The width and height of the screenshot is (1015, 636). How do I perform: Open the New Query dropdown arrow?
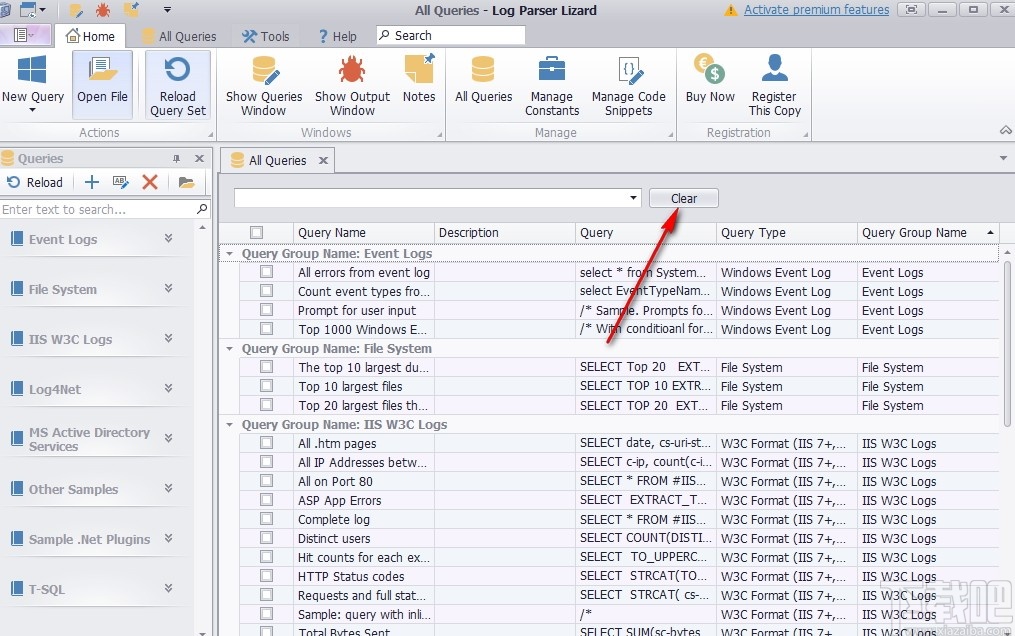(32, 111)
